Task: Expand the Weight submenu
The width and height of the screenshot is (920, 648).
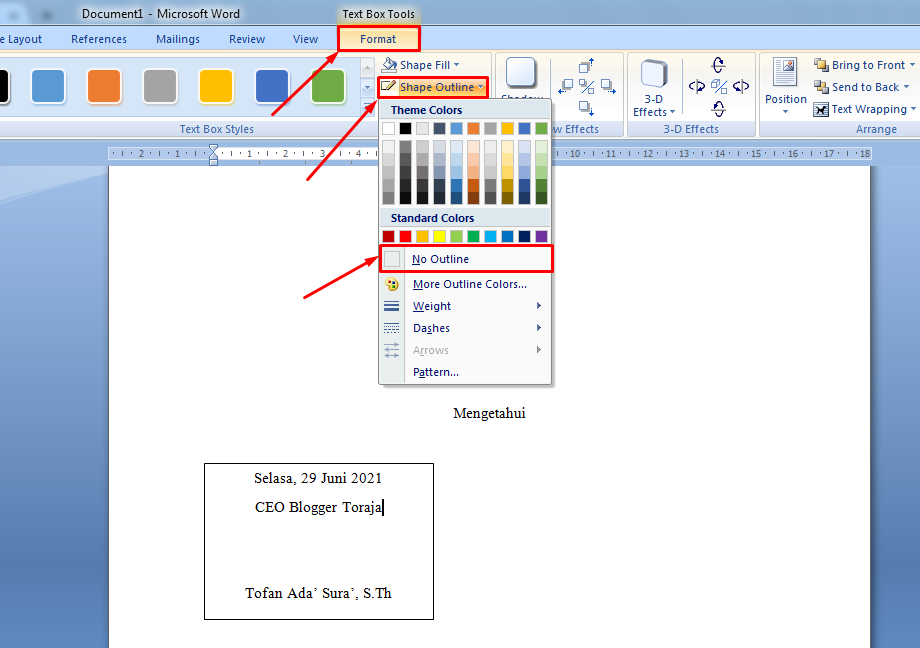Action: click(x=431, y=306)
